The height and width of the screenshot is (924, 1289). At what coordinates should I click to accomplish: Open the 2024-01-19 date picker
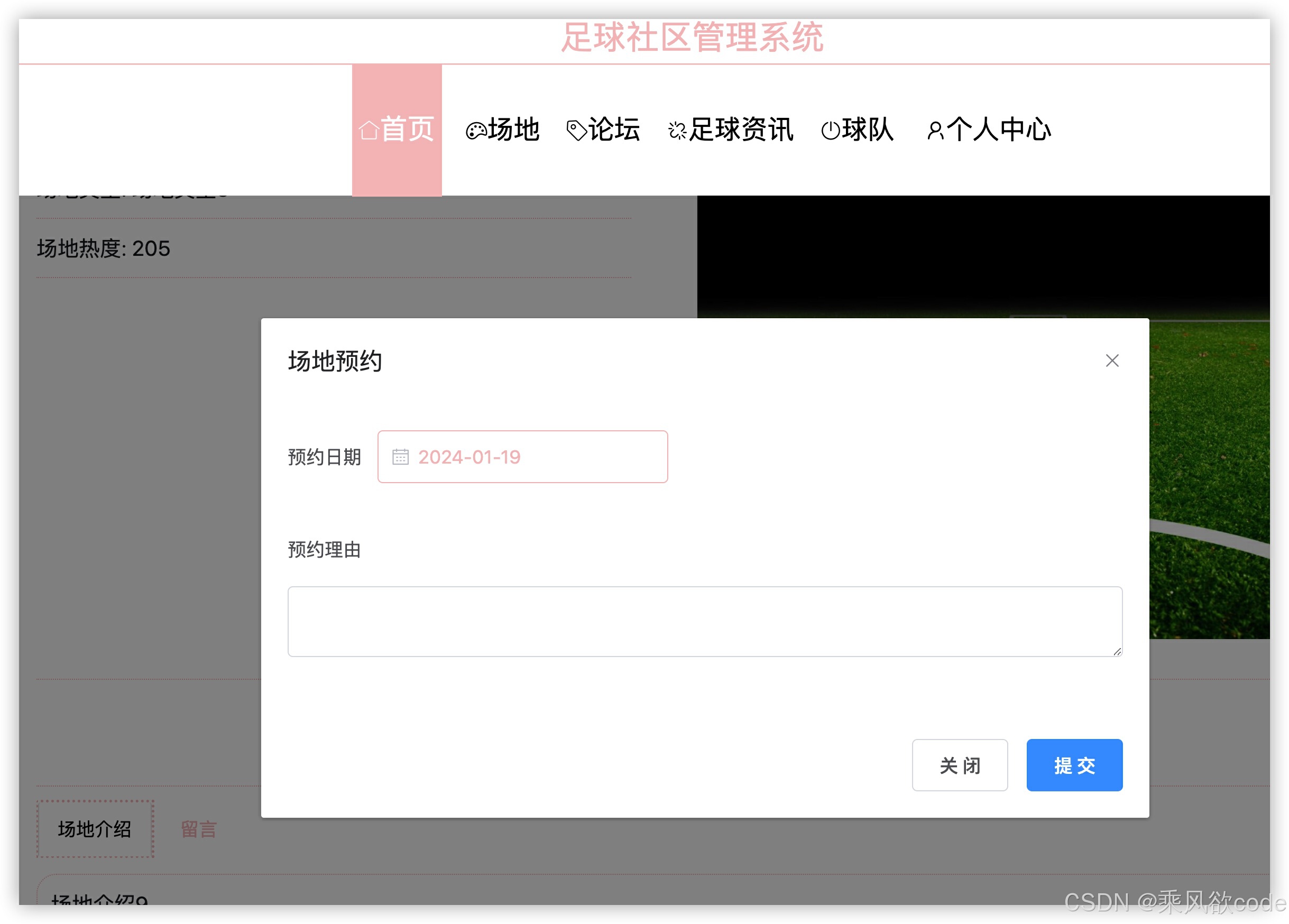click(522, 456)
